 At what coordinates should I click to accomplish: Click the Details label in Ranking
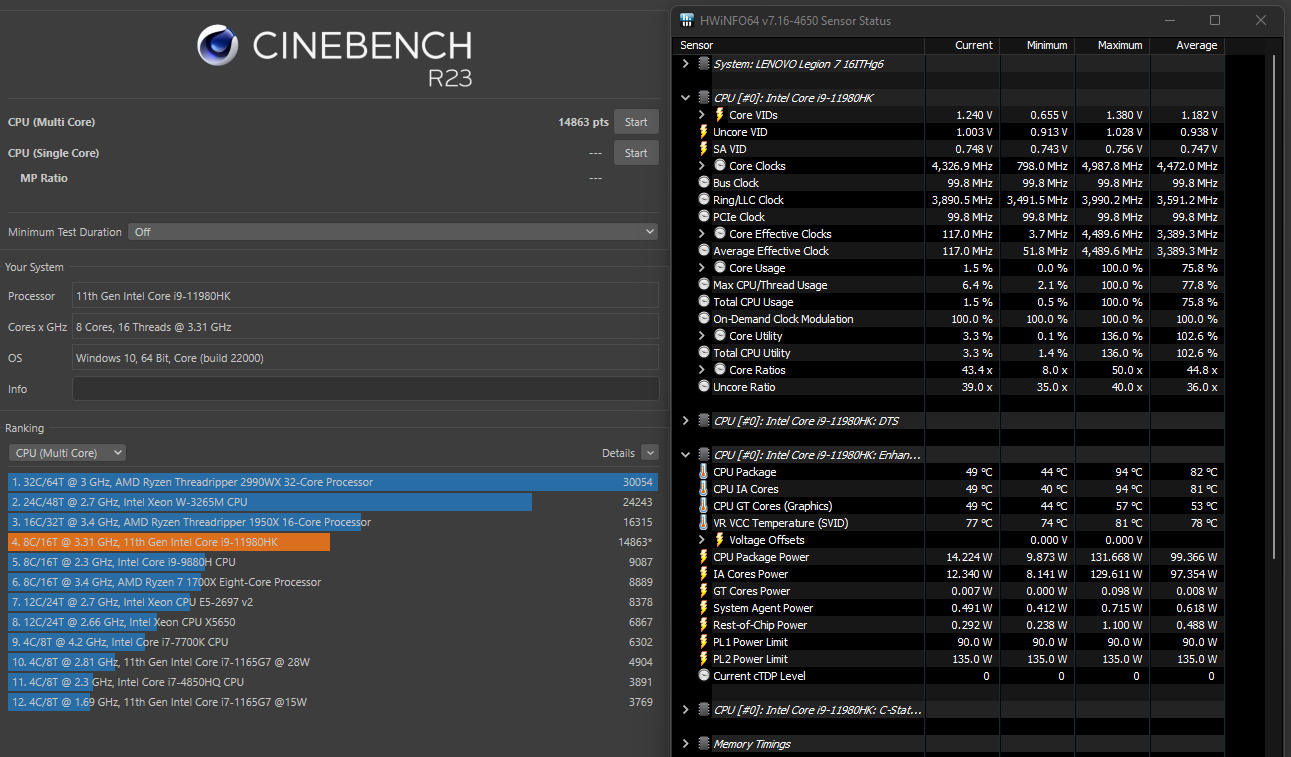[x=619, y=453]
